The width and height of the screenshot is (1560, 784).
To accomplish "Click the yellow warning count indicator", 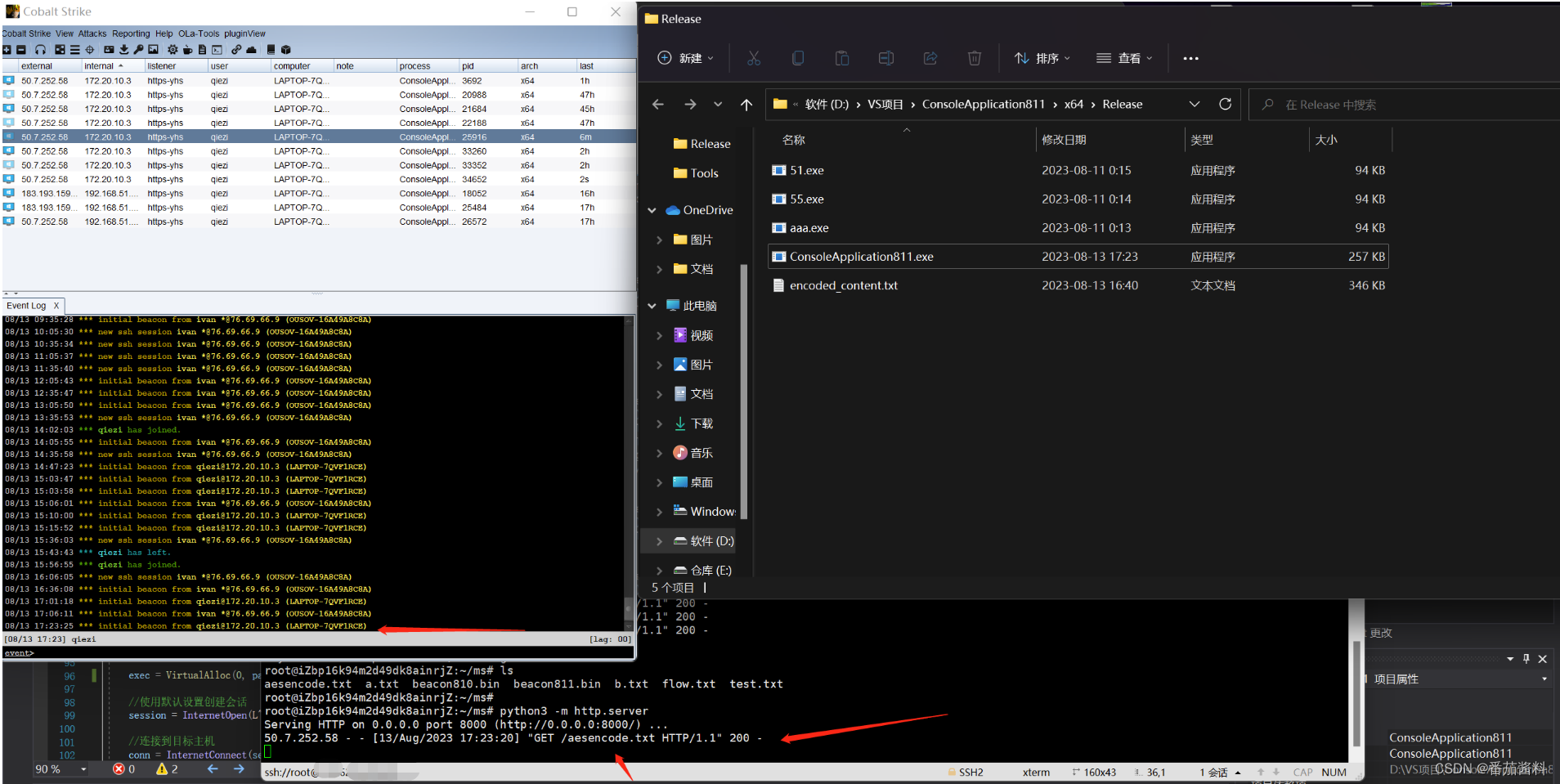I will (167, 769).
